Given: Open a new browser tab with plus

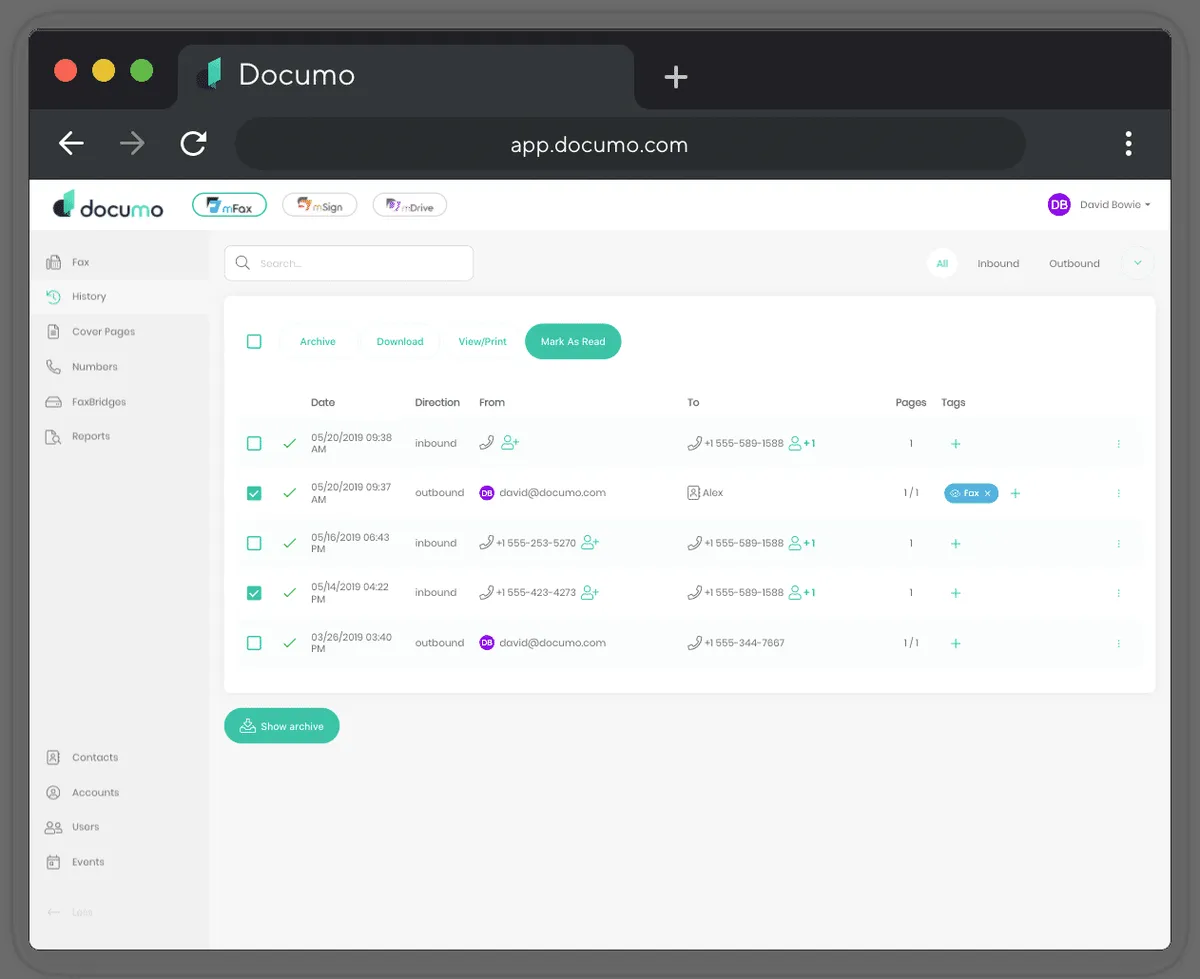Looking at the screenshot, I should [x=676, y=77].
